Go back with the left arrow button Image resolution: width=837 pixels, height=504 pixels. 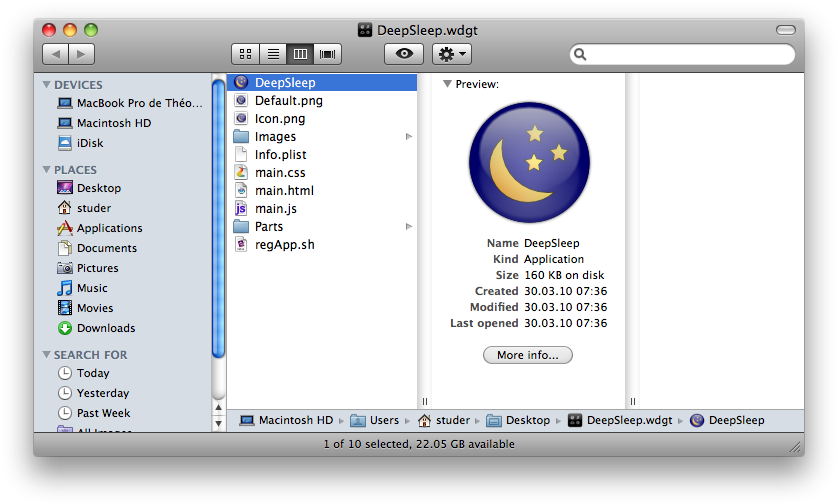(x=55, y=54)
